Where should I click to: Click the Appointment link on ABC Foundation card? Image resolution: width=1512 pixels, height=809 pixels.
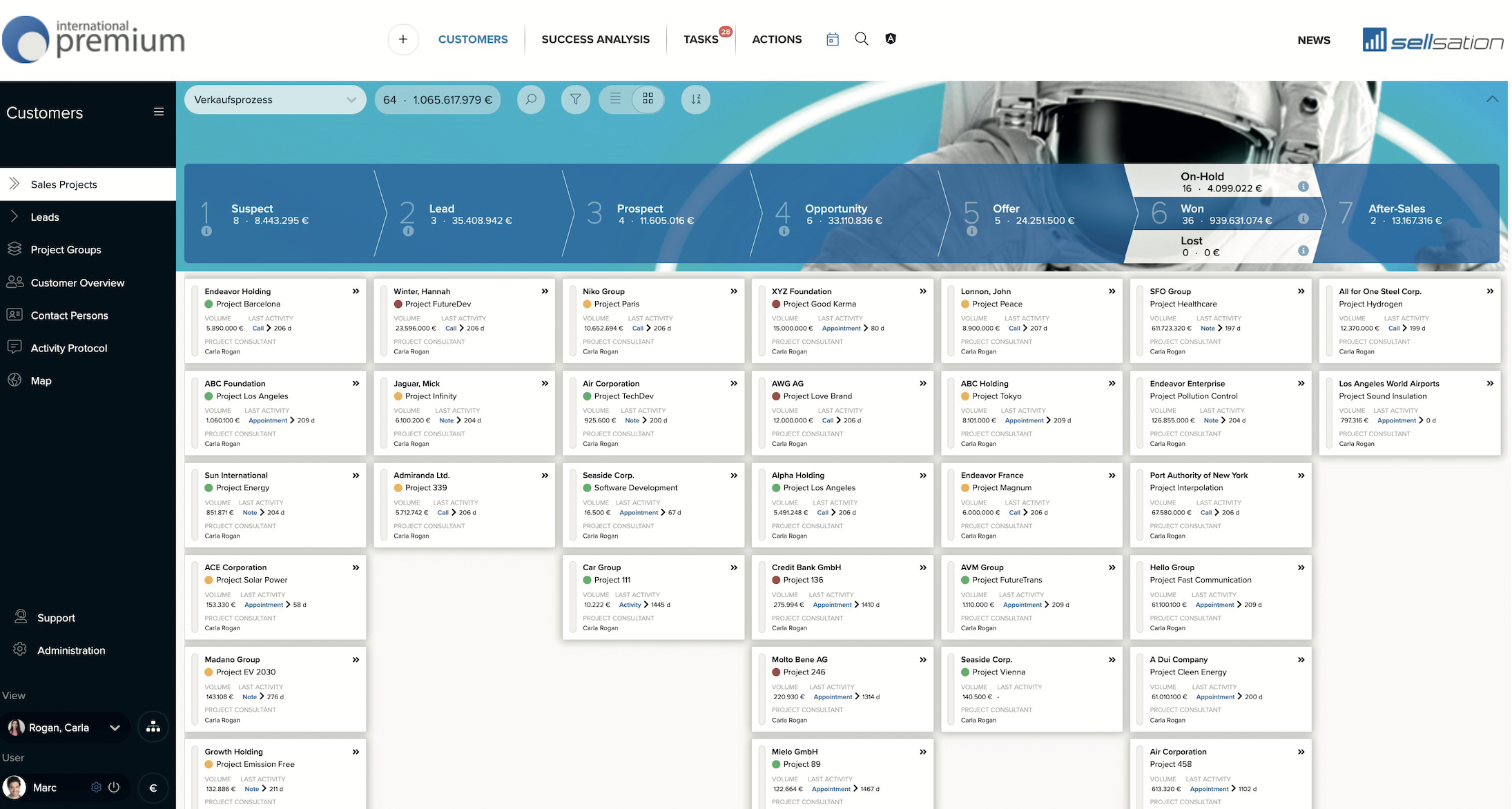pos(268,420)
